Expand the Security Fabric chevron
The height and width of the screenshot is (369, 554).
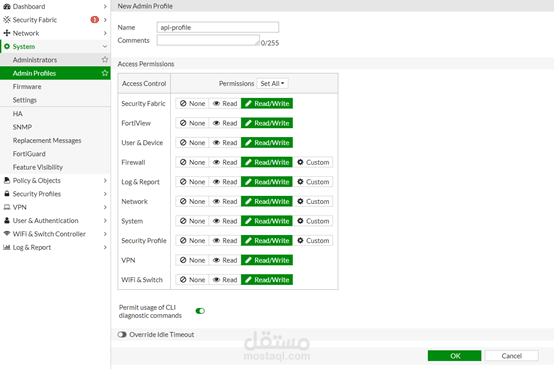pyautogui.click(x=105, y=20)
